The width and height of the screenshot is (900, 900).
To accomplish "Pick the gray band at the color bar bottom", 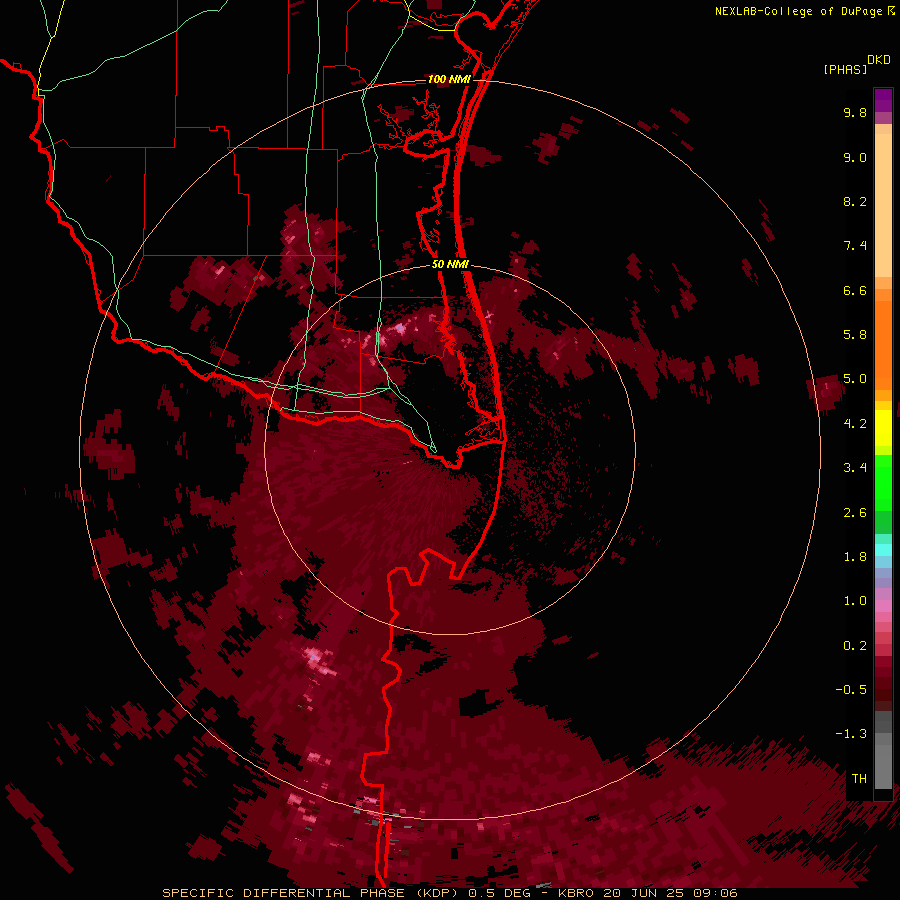I will (883, 761).
